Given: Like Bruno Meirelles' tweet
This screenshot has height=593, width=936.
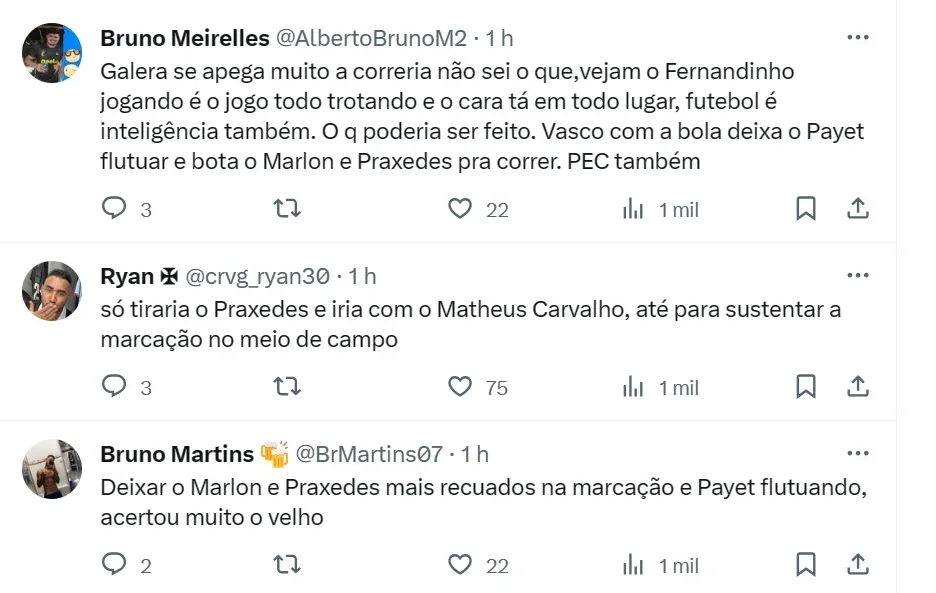Looking at the screenshot, I should pos(459,208).
